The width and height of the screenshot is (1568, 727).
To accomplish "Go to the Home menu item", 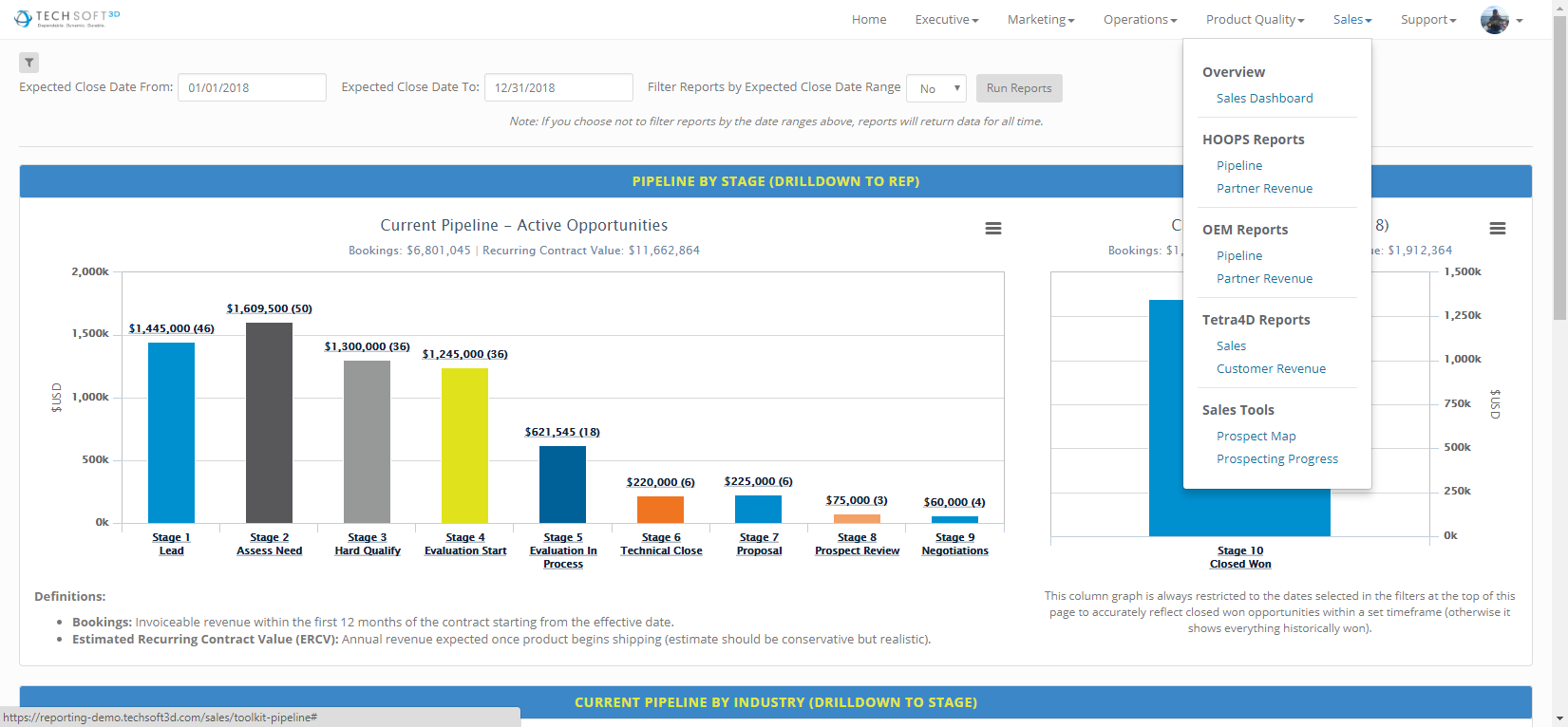I will click(869, 20).
